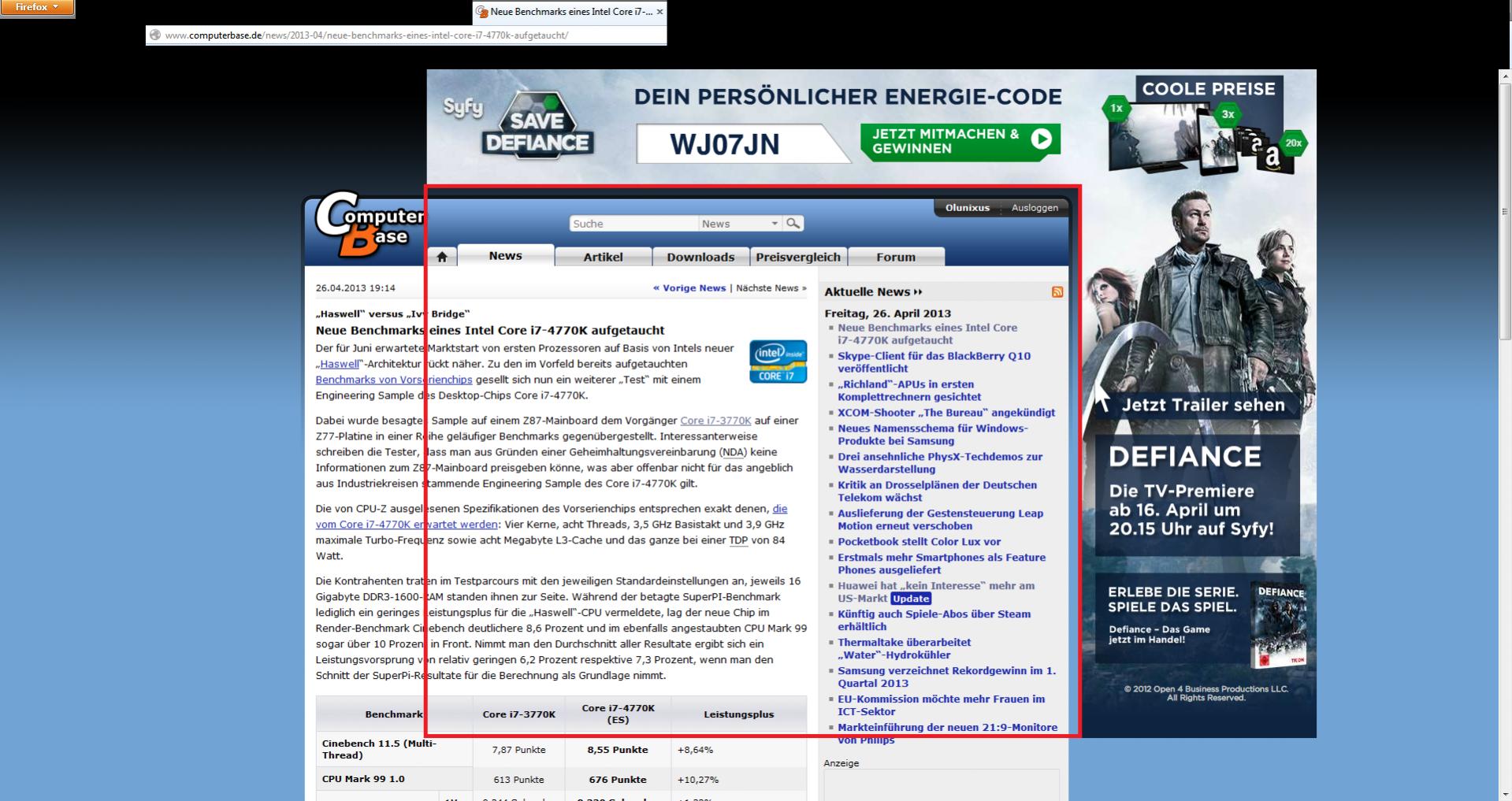
Task: Go to Vorige News
Action: 689,288
